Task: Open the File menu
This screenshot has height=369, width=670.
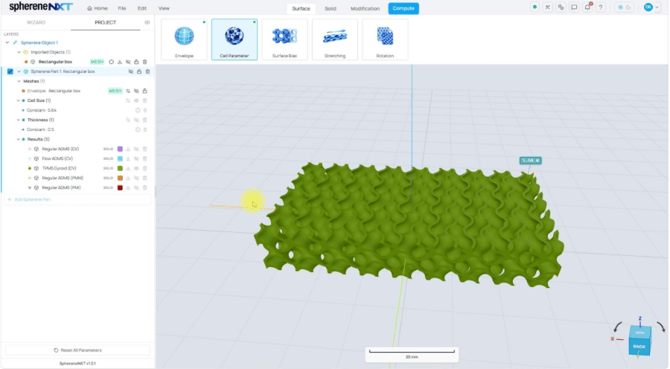Action: coord(122,8)
